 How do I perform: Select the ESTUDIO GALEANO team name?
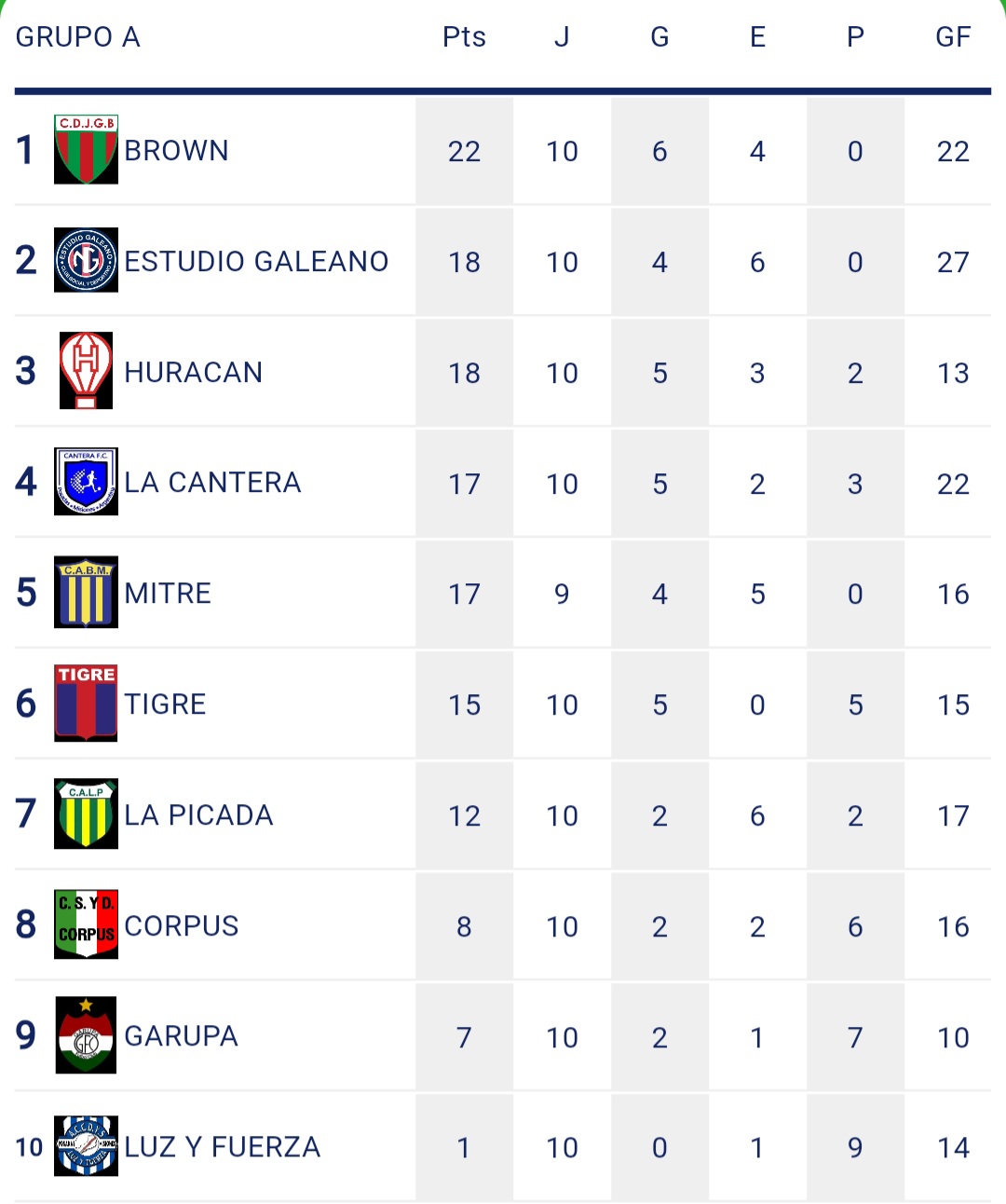tap(256, 262)
